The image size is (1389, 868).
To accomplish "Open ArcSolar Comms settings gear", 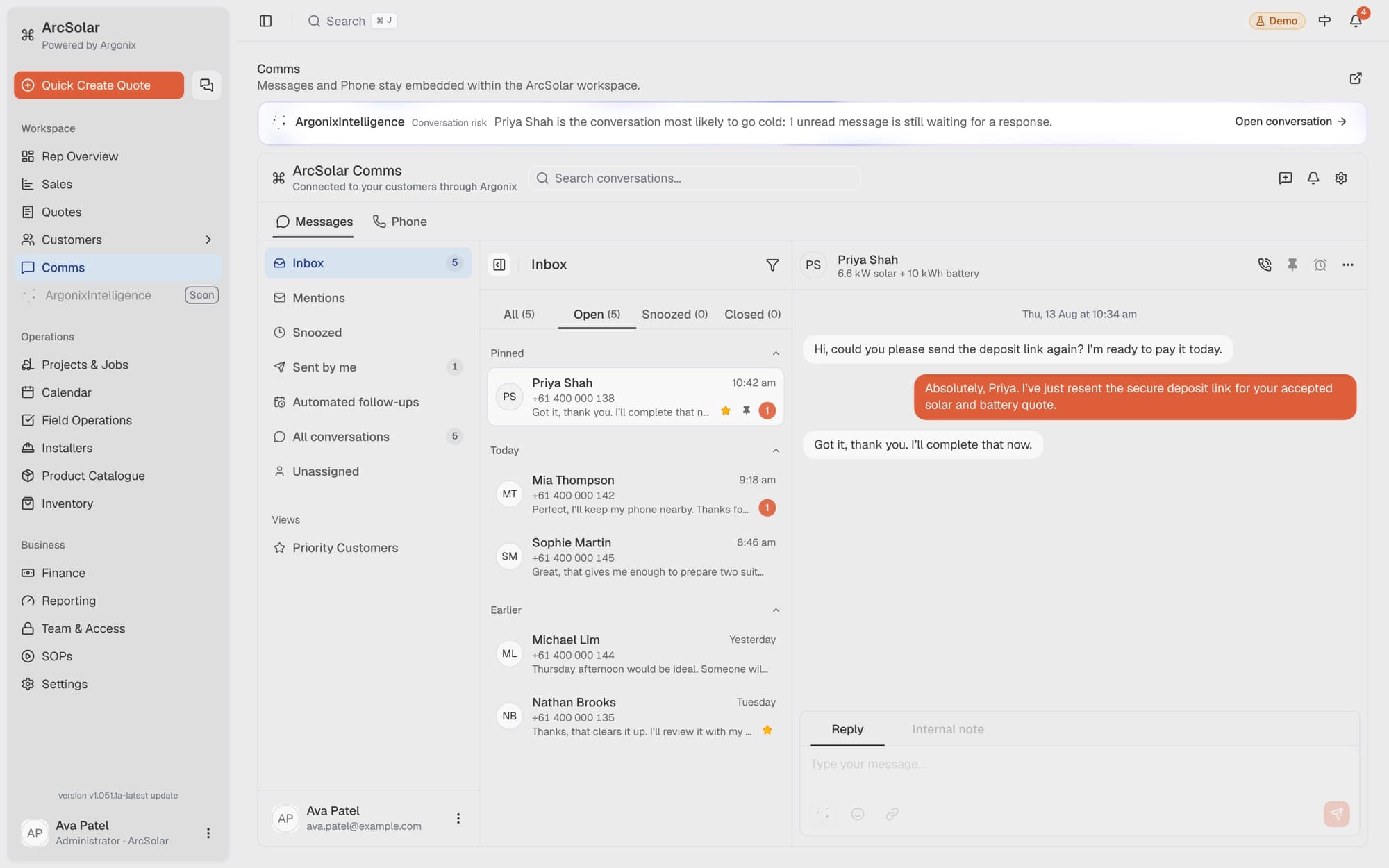I will coord(1341,178).
